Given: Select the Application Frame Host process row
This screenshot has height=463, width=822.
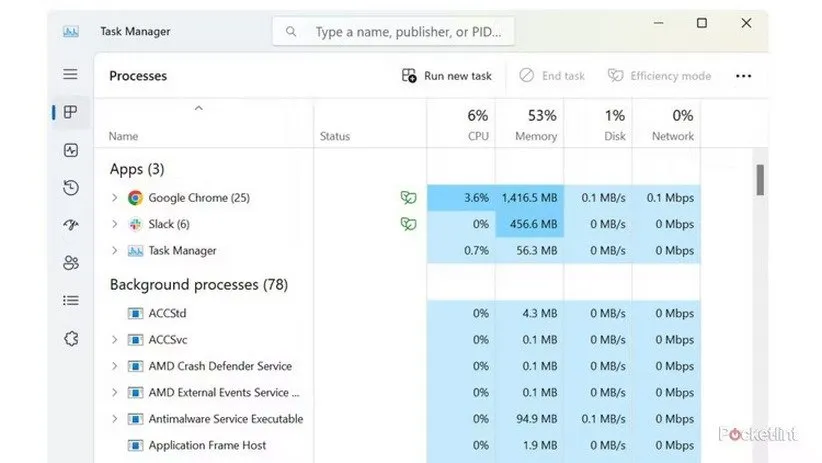Looking at the screenshot, I should pos(207,446).
